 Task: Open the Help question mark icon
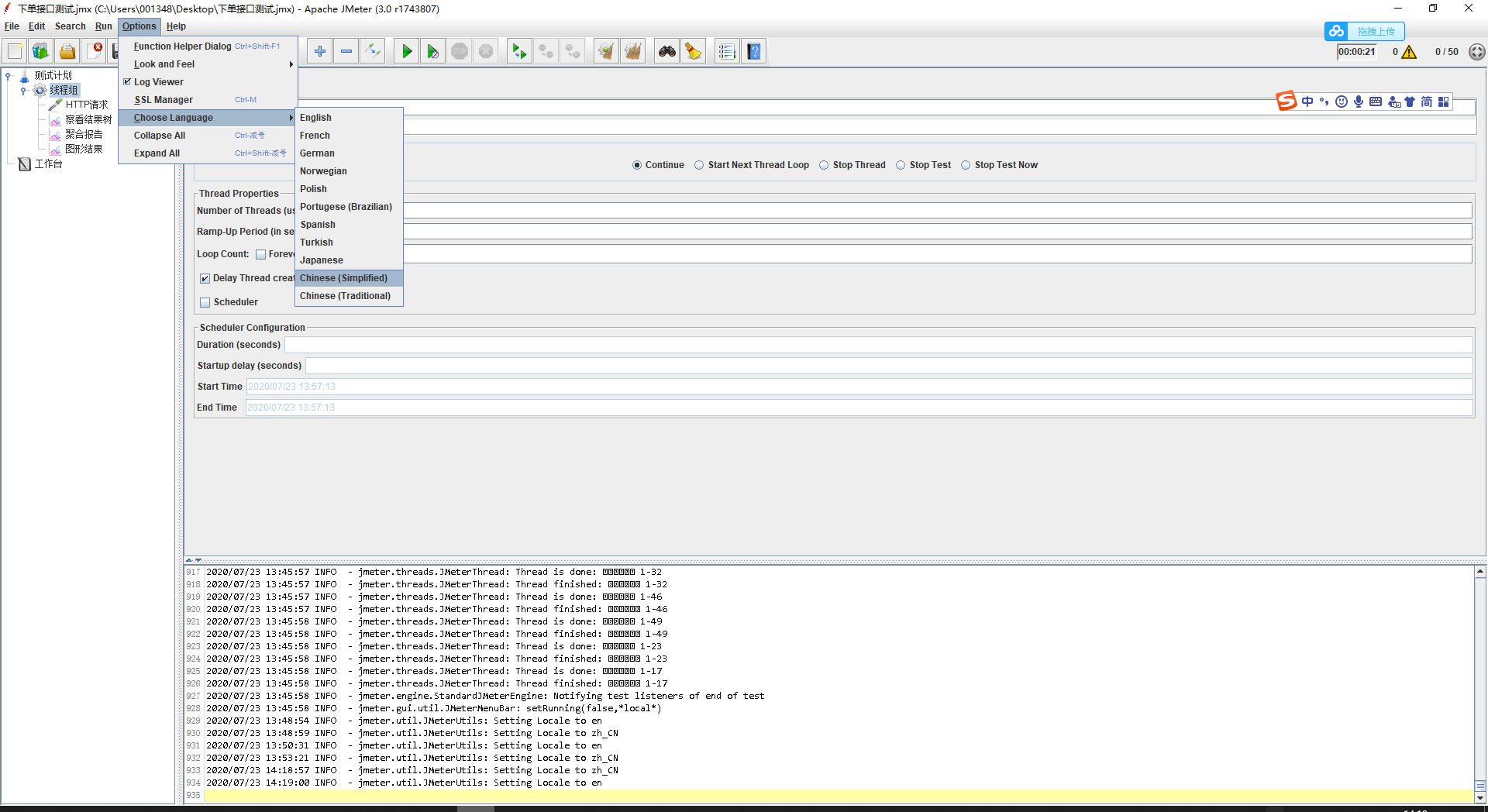coord(754,51)
